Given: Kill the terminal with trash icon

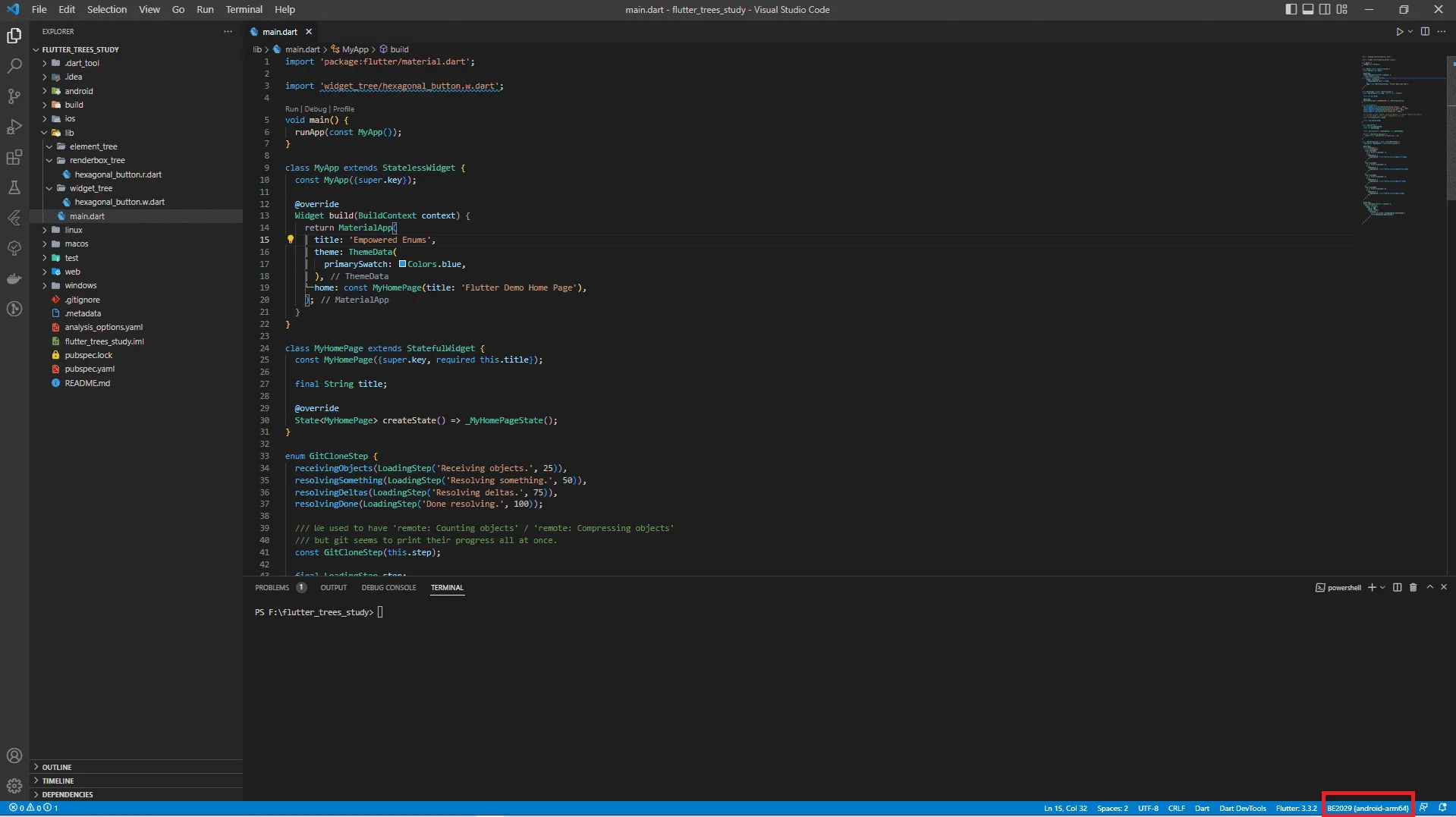Looking at the screenshot, I should point(1413,588).
